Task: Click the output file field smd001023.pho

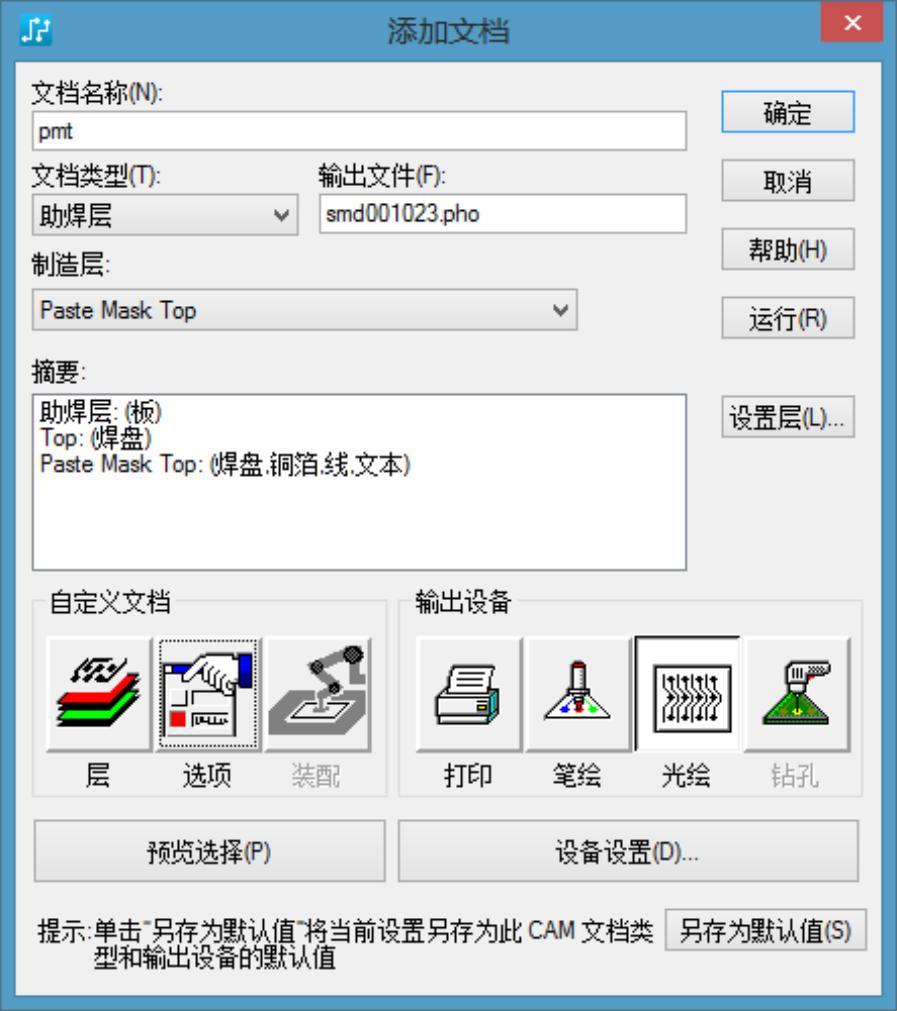Action: (503, 213)
